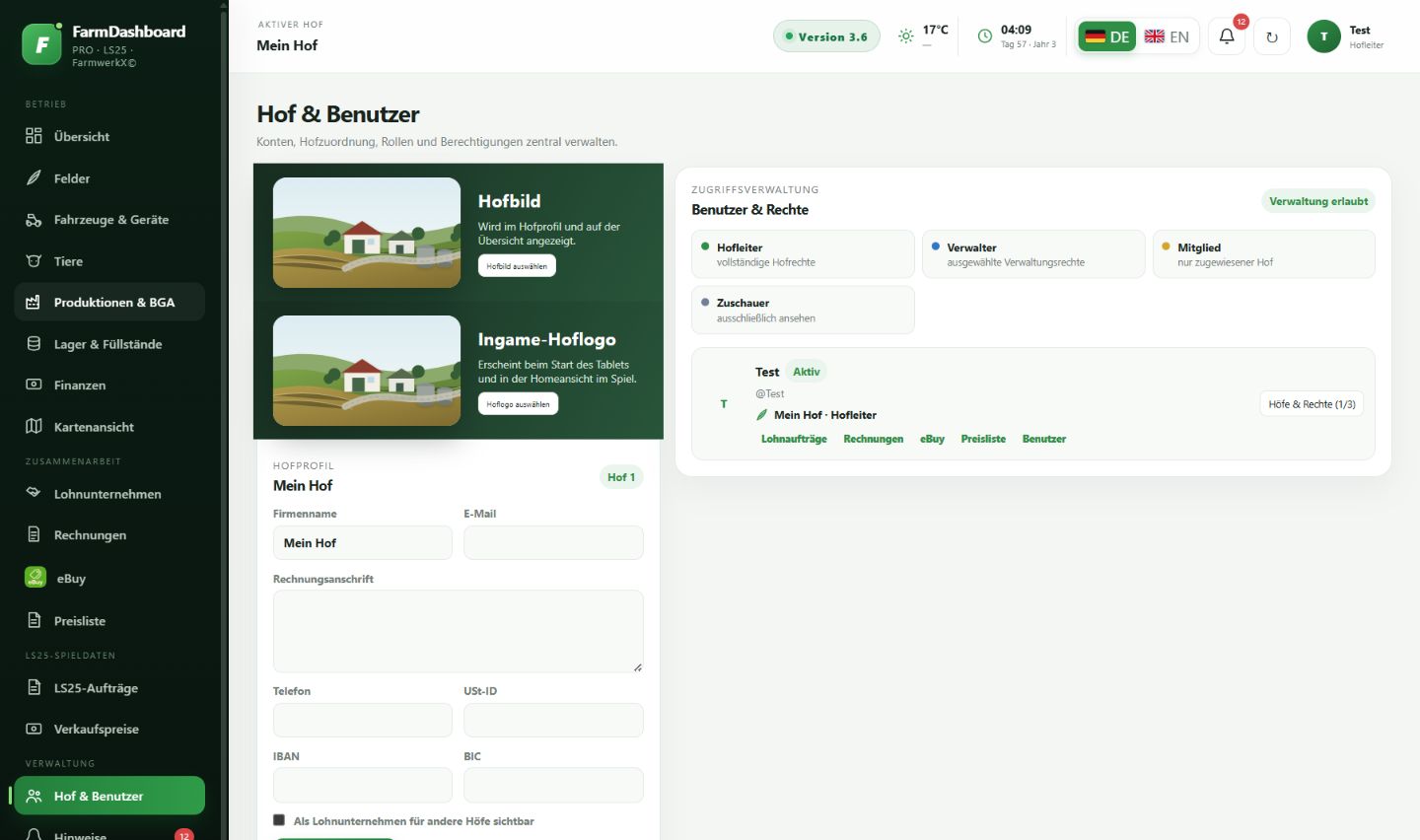Click the refresh icon in header
1420x840 pixels.
coord(1272,36)
